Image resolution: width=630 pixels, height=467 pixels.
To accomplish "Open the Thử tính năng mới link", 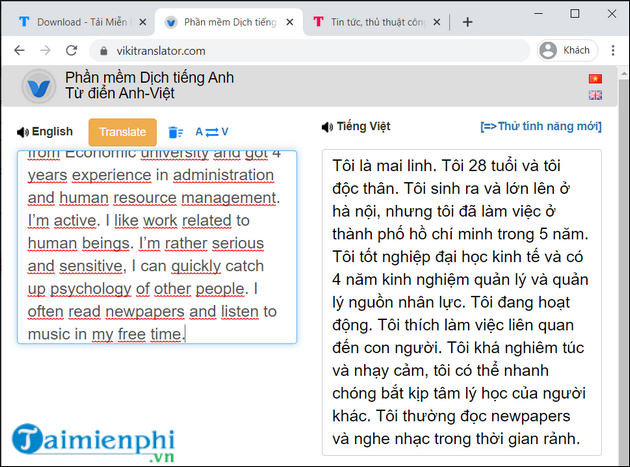I will pos(541,126).
